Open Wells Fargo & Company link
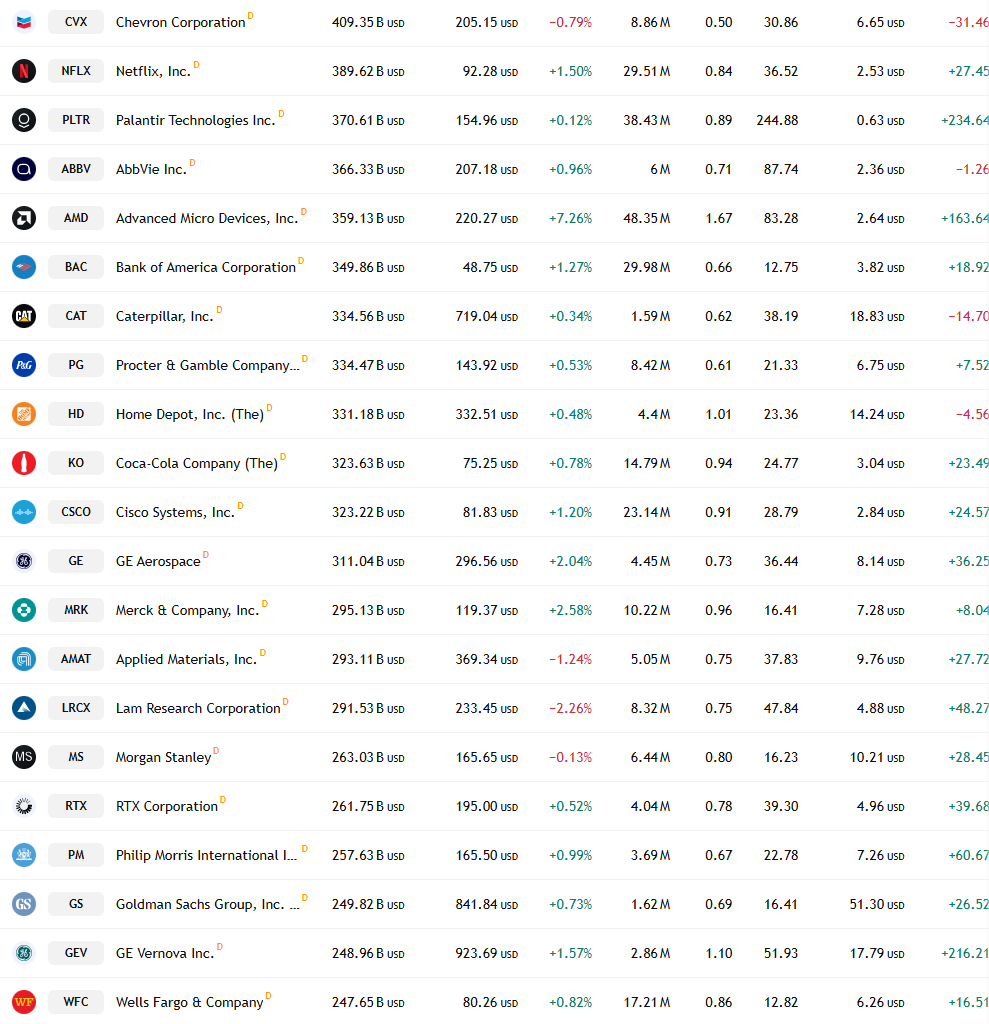Image resolution: width=989 pixels, height=1024 pixels. pos(189,1002)
